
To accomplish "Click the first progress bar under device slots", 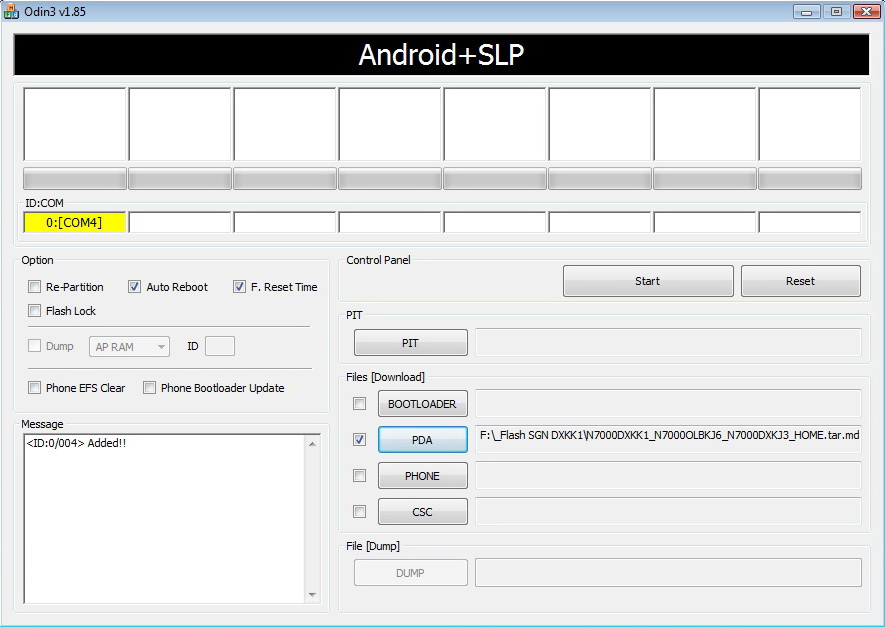I will point(75,178).
